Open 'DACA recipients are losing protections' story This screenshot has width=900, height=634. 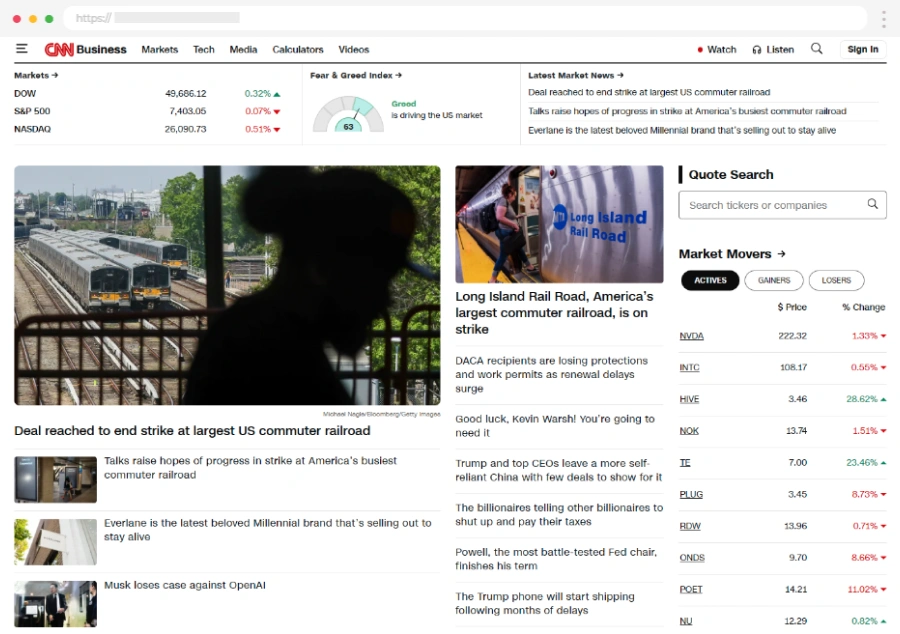552,375
